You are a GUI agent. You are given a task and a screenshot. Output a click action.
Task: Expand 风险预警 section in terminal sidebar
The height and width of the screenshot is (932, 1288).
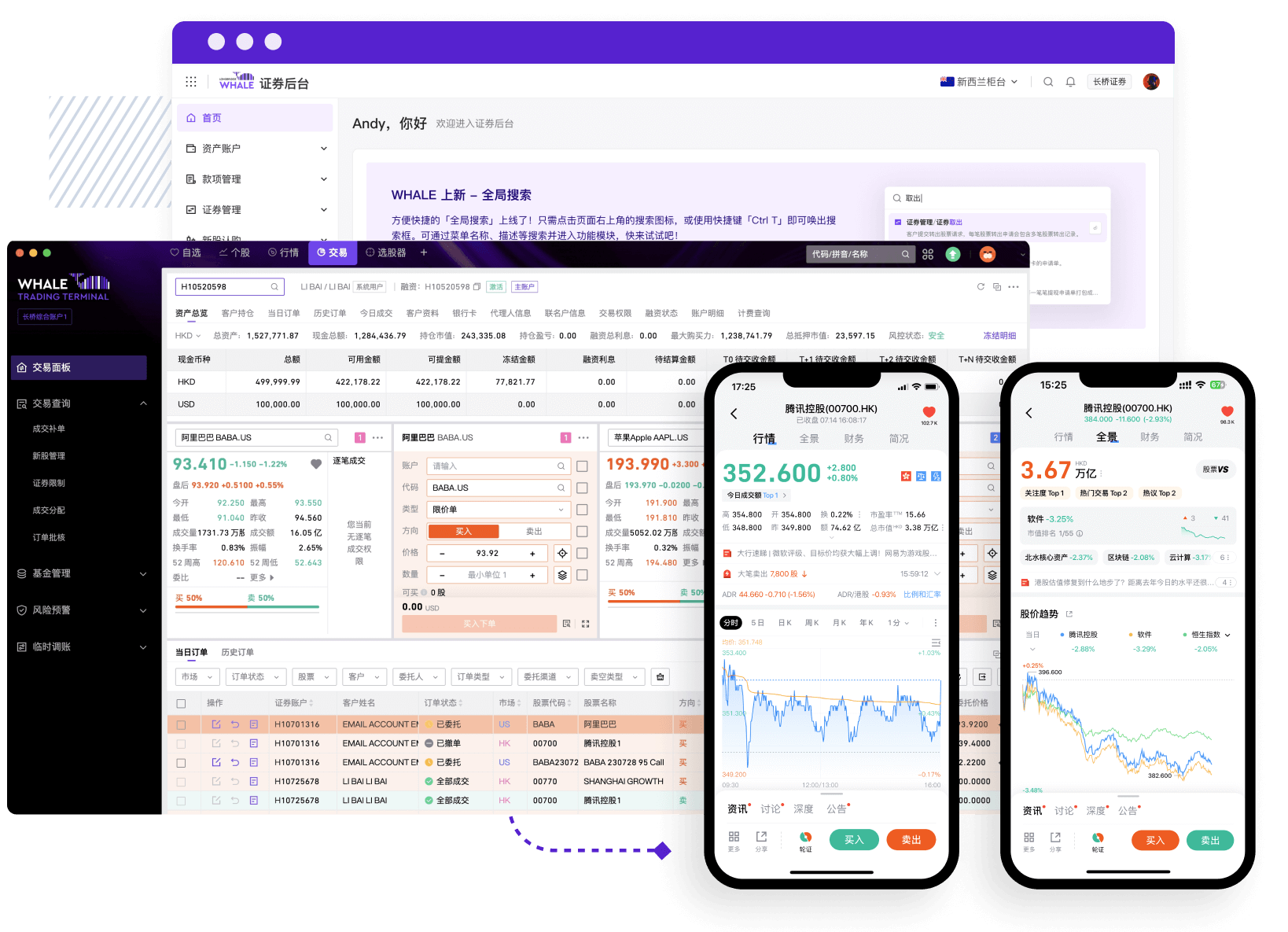[x=143, y=610]
